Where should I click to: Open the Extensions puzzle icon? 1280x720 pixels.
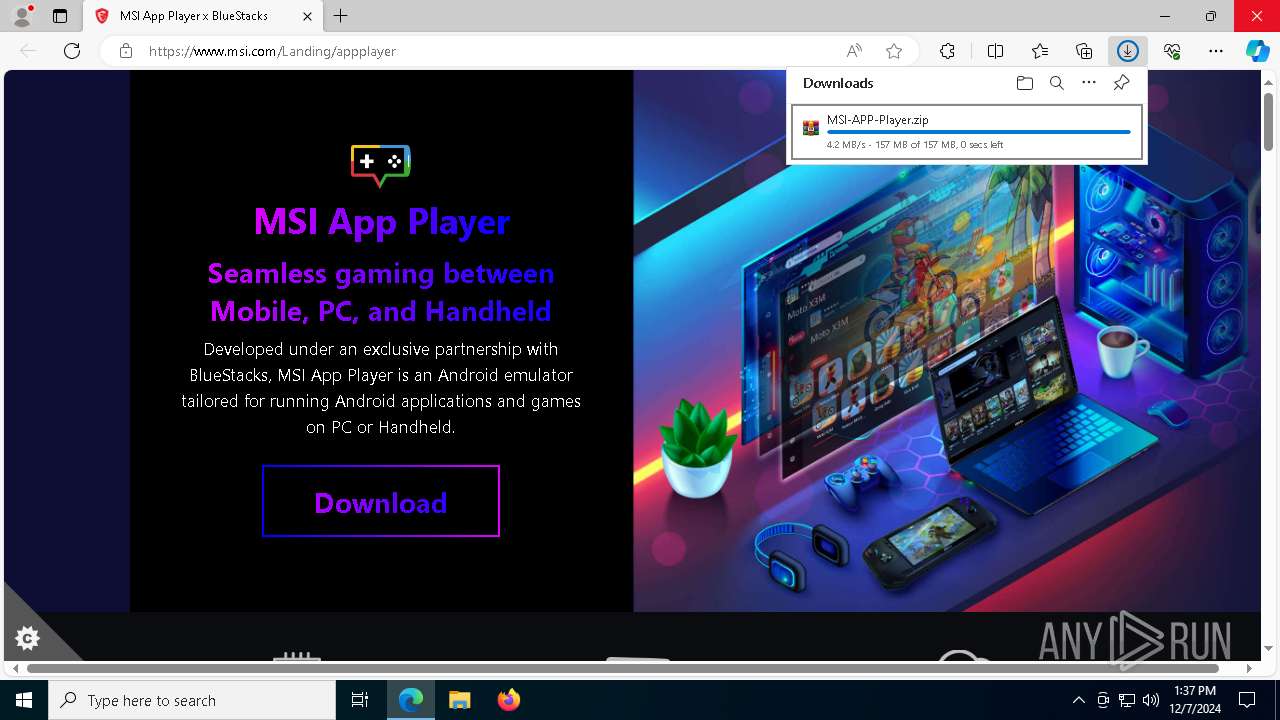[947, 51]
